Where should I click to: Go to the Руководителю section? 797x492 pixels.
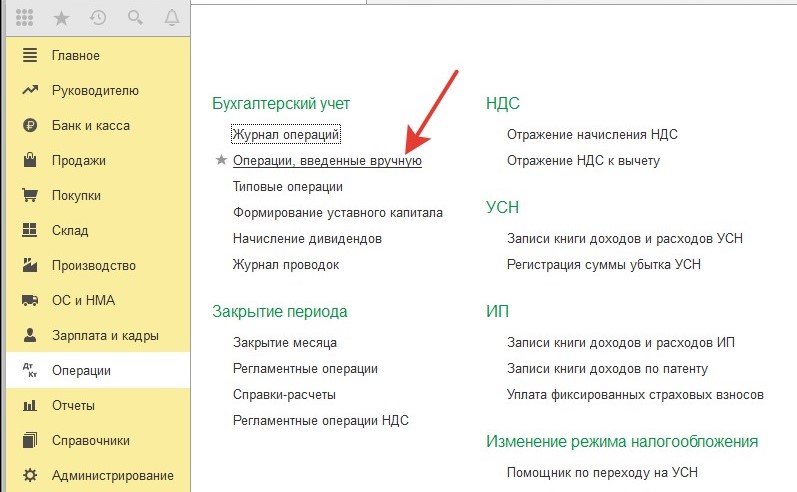click(x=95, y=91)
